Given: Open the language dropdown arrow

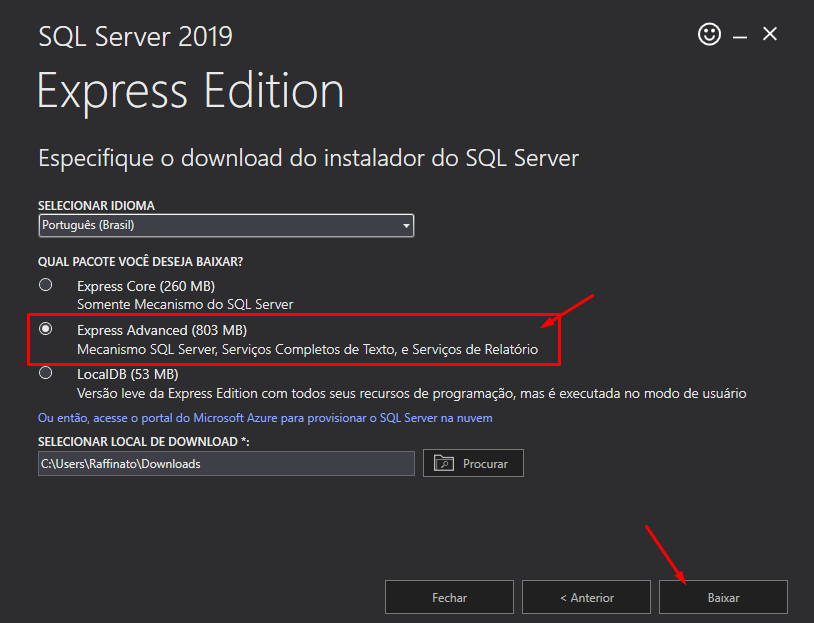Looking at the screenshot, I should [406, 226].
